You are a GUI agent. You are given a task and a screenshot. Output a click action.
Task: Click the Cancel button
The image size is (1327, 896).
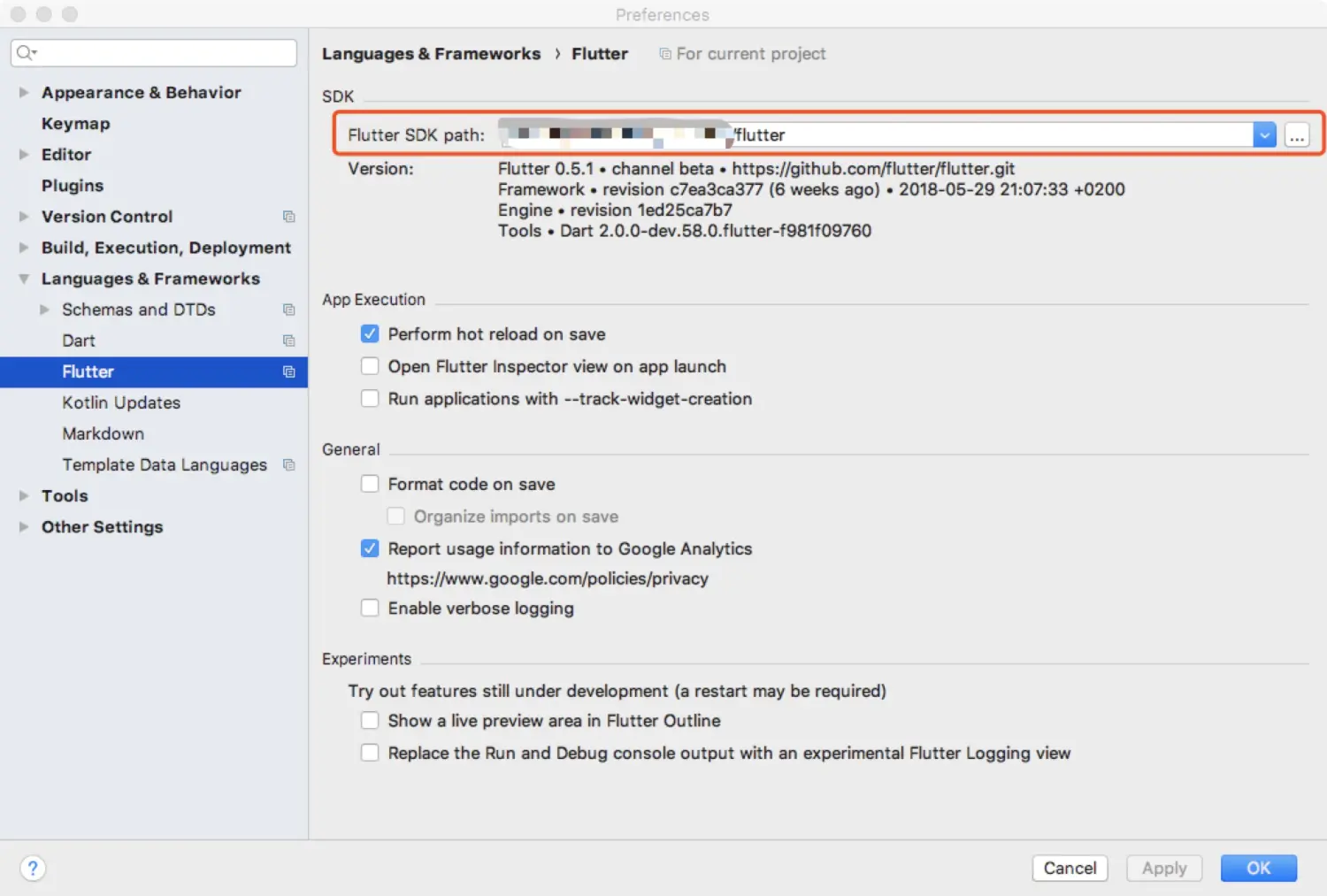click(1070, 868)
